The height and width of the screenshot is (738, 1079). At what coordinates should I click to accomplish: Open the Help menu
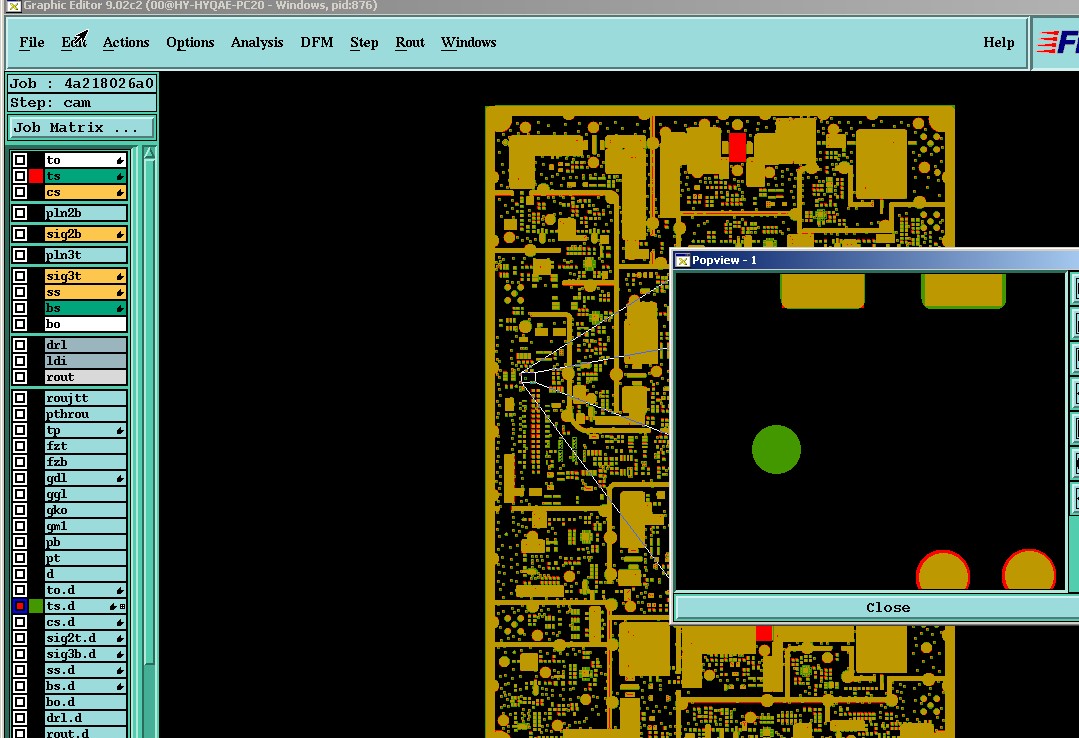tap(998, 43)
